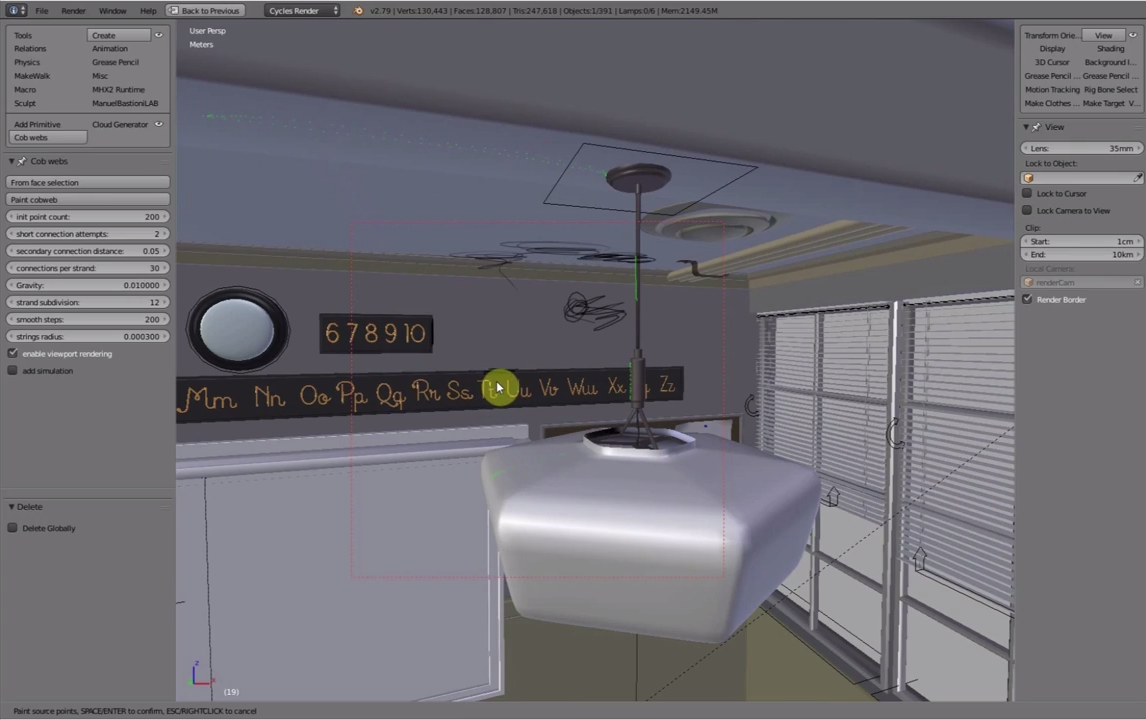Switch to the Tools tab

click(23, 35)
